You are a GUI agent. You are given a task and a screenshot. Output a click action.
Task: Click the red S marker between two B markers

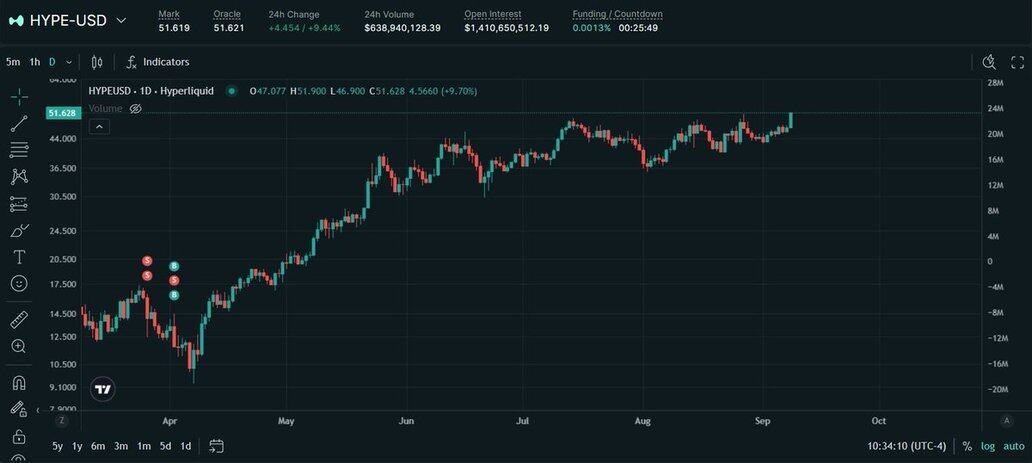pos(174,281)
